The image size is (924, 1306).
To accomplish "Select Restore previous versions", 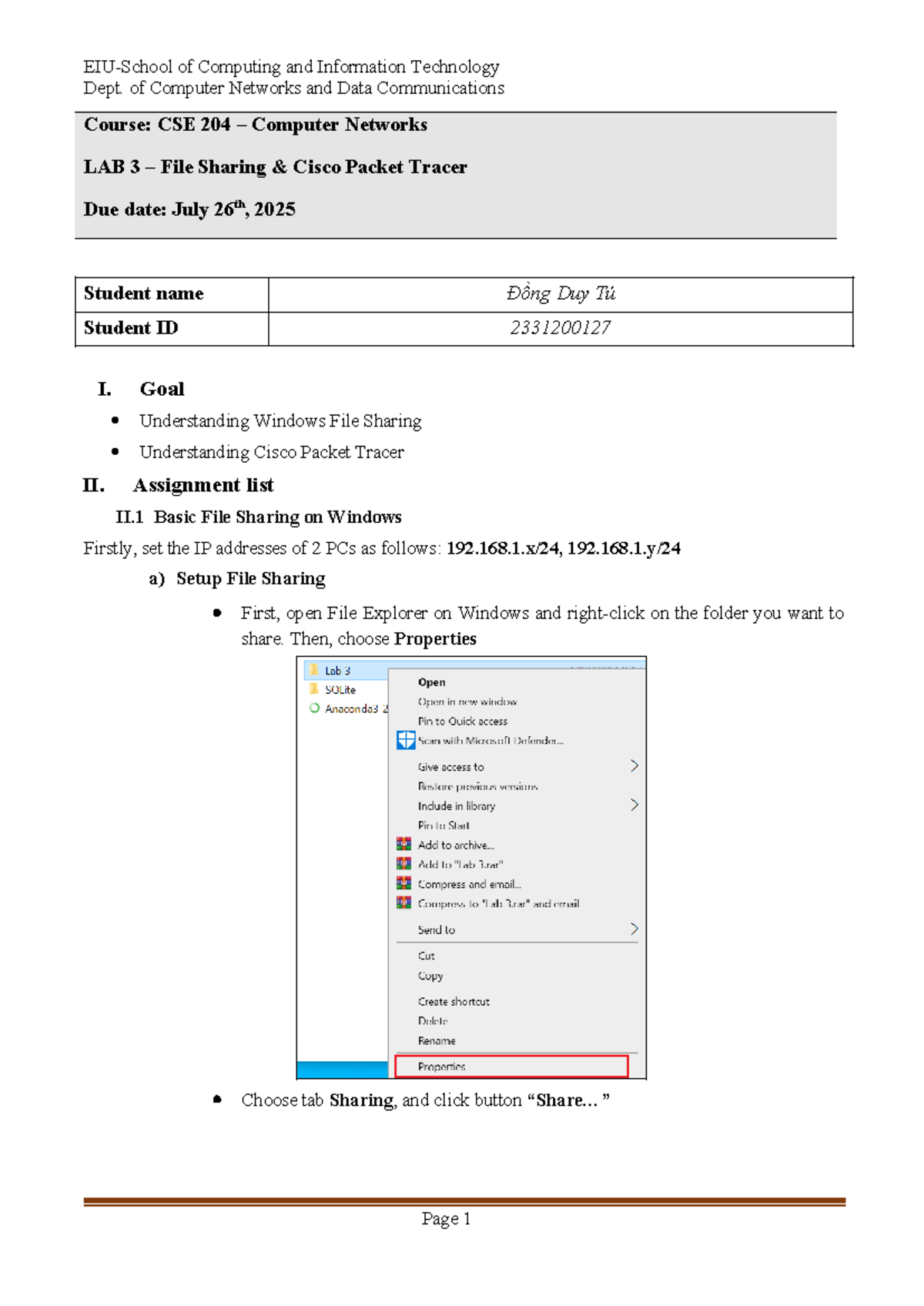I will [x=477, y=786].
